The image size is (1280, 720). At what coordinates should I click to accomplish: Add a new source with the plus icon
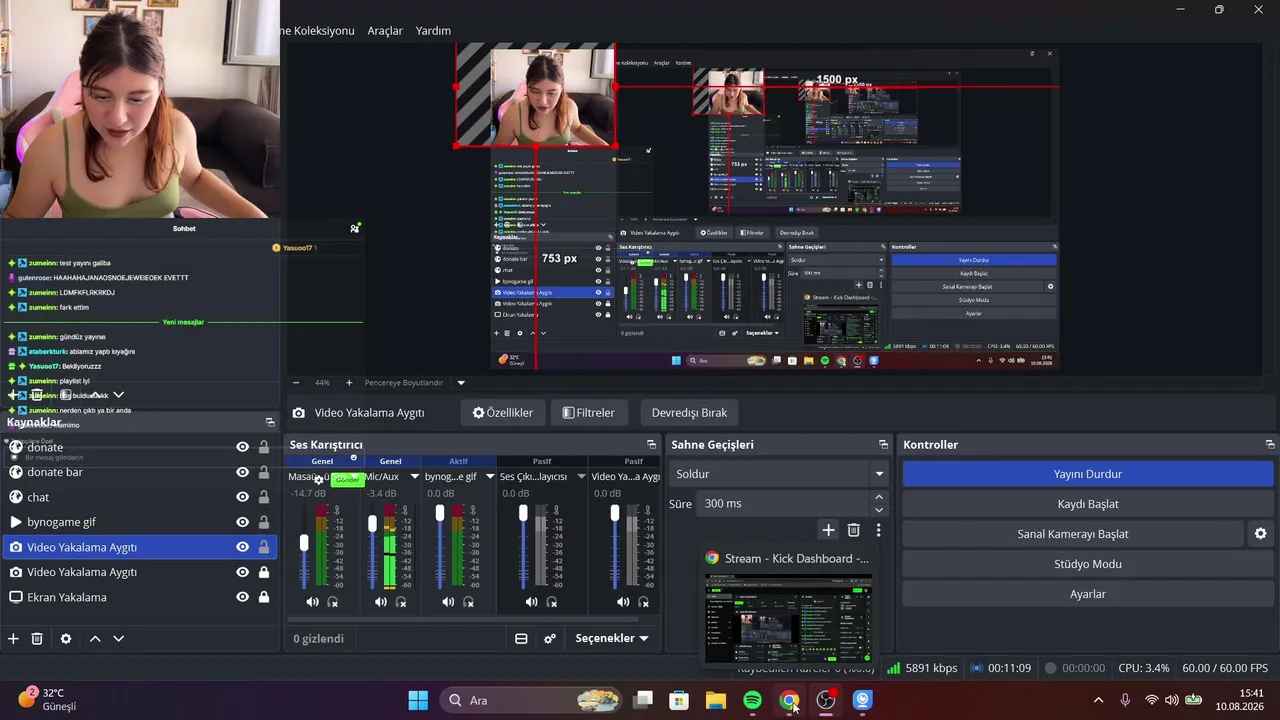pyautogui.click(x=13, y=639)
